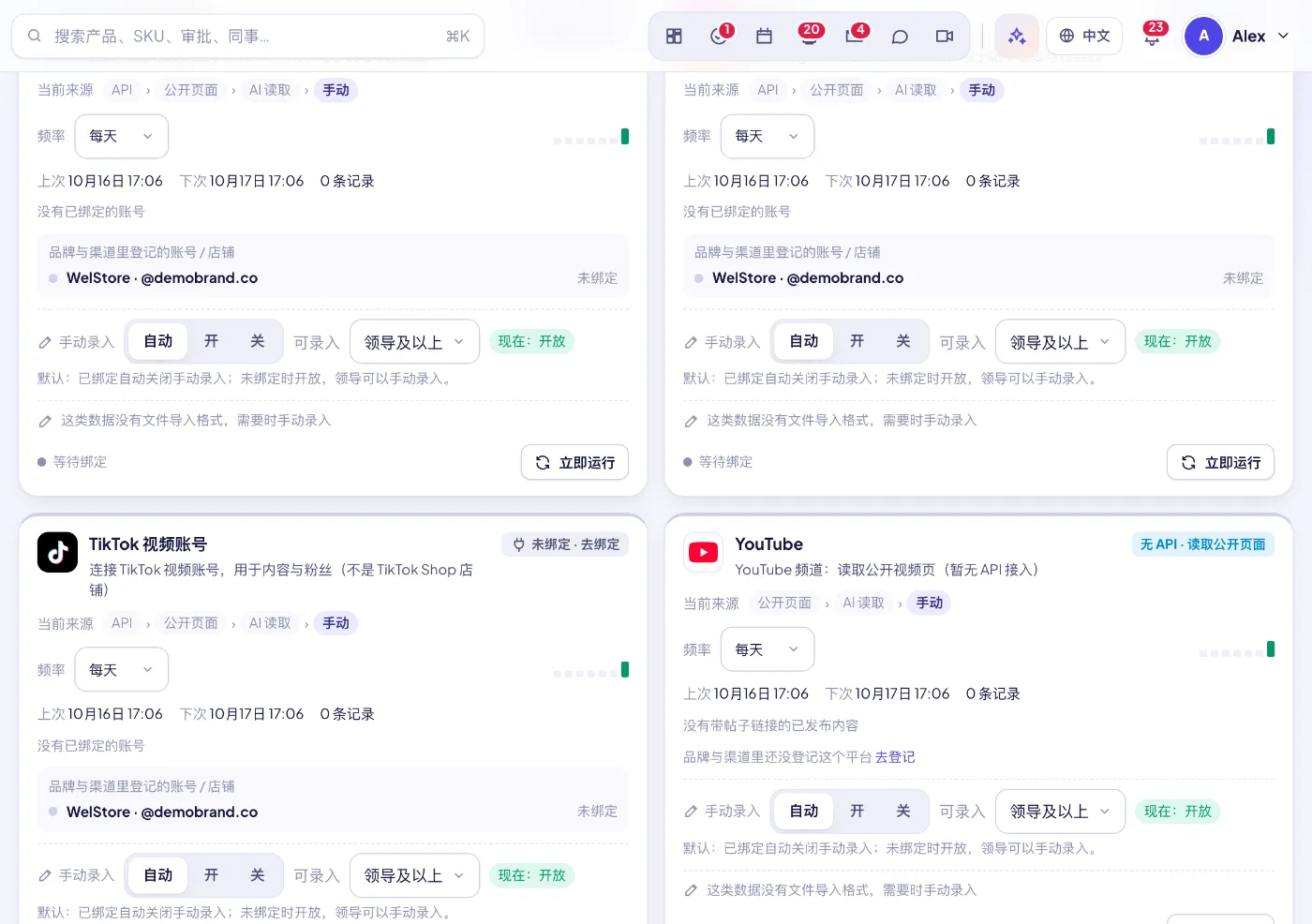Set TikTok manual entry to 自动
The height and width of the screenshot is (924, 1312).
[x=157, y=875]
